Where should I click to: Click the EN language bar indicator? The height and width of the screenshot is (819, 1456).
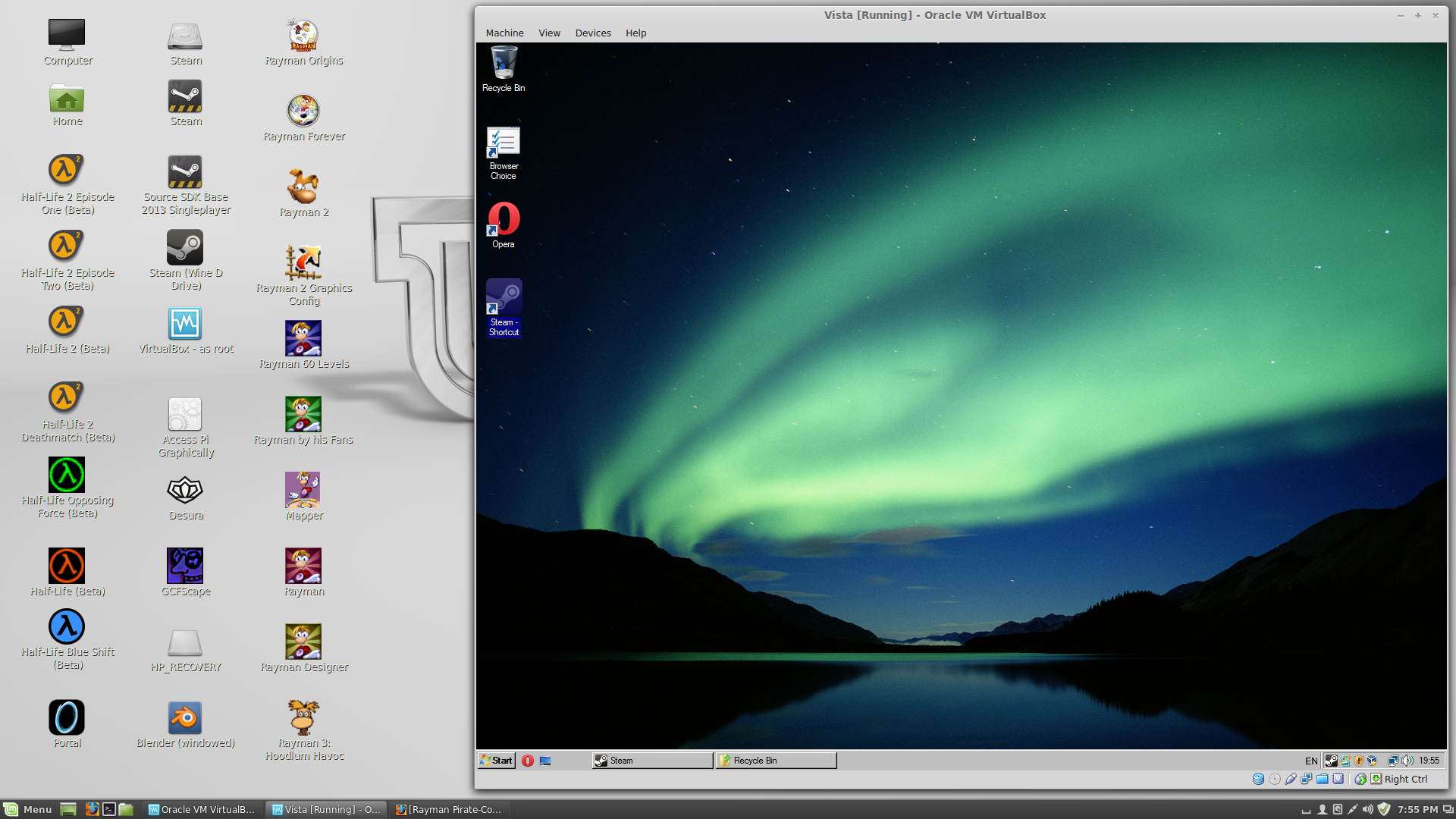tap(1311, 761)
